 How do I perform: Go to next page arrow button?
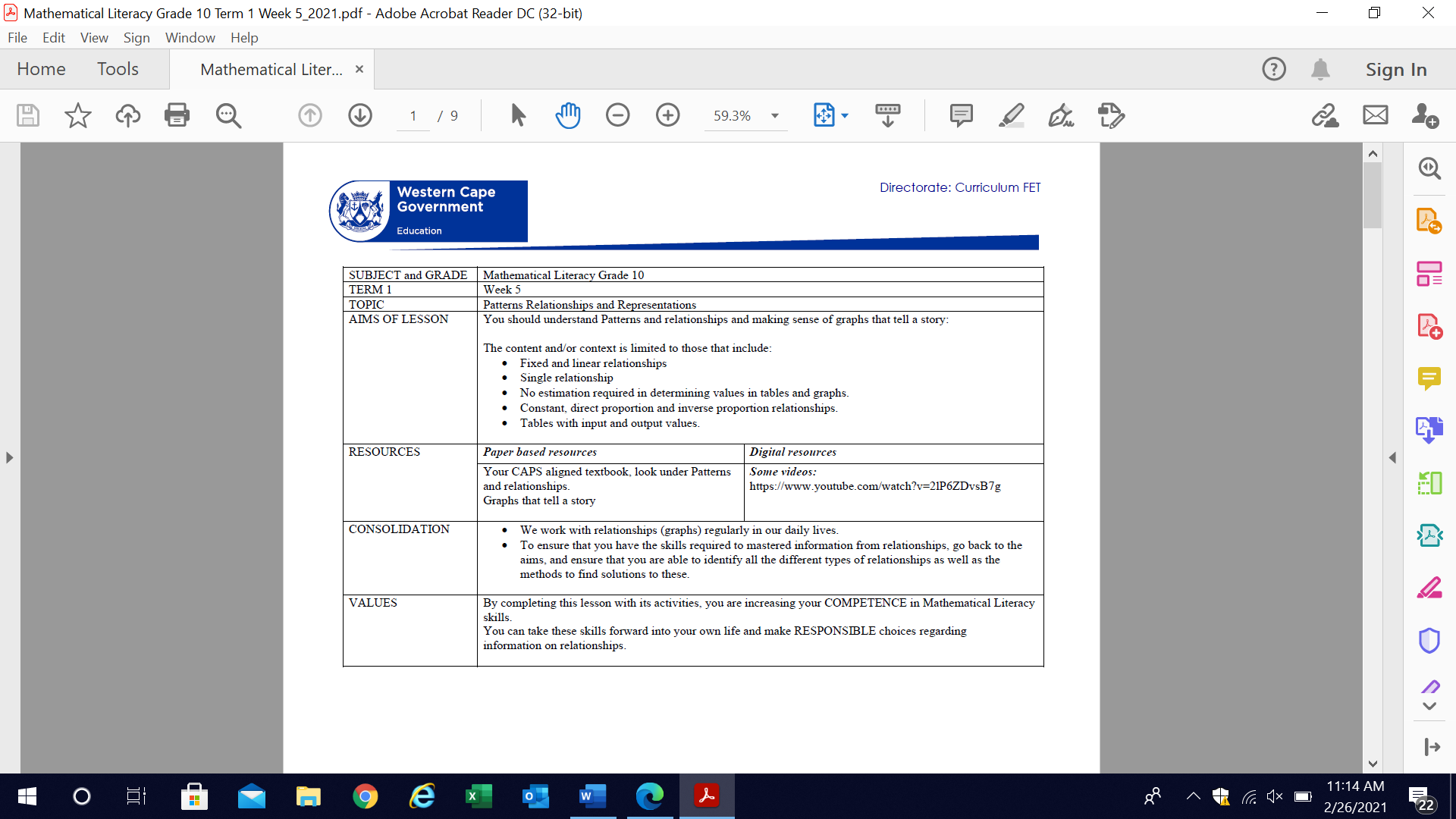(x=360, y=115)
